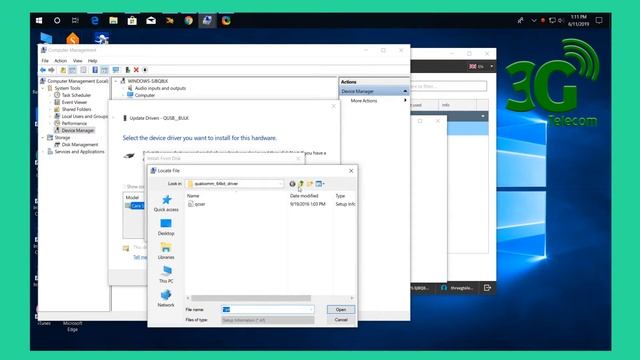Click the Back arrow in Computer Management toolbar
This screenshot has height=360, width=640.
(x=42, y=70)
